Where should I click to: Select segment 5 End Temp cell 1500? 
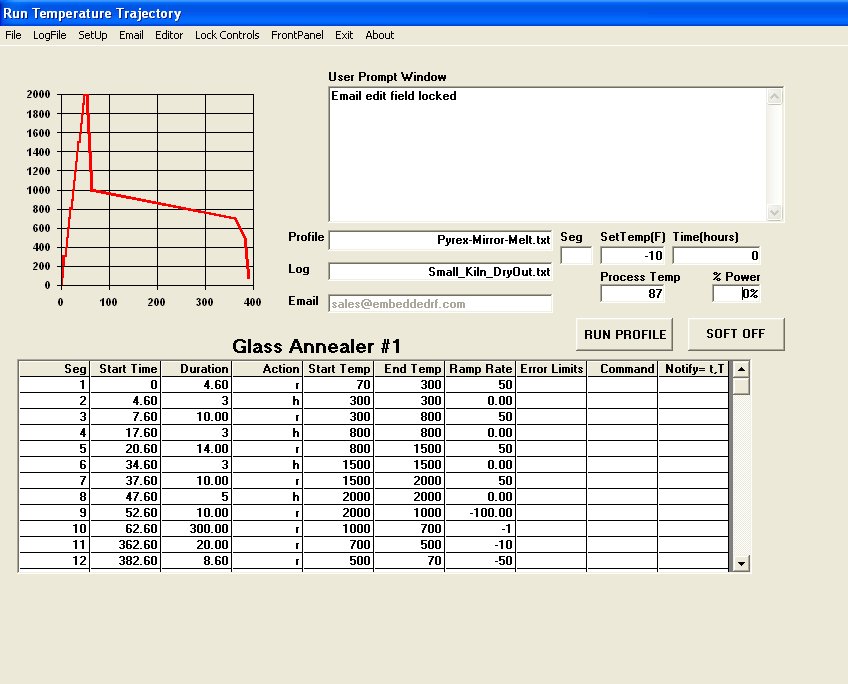(409, 448)
